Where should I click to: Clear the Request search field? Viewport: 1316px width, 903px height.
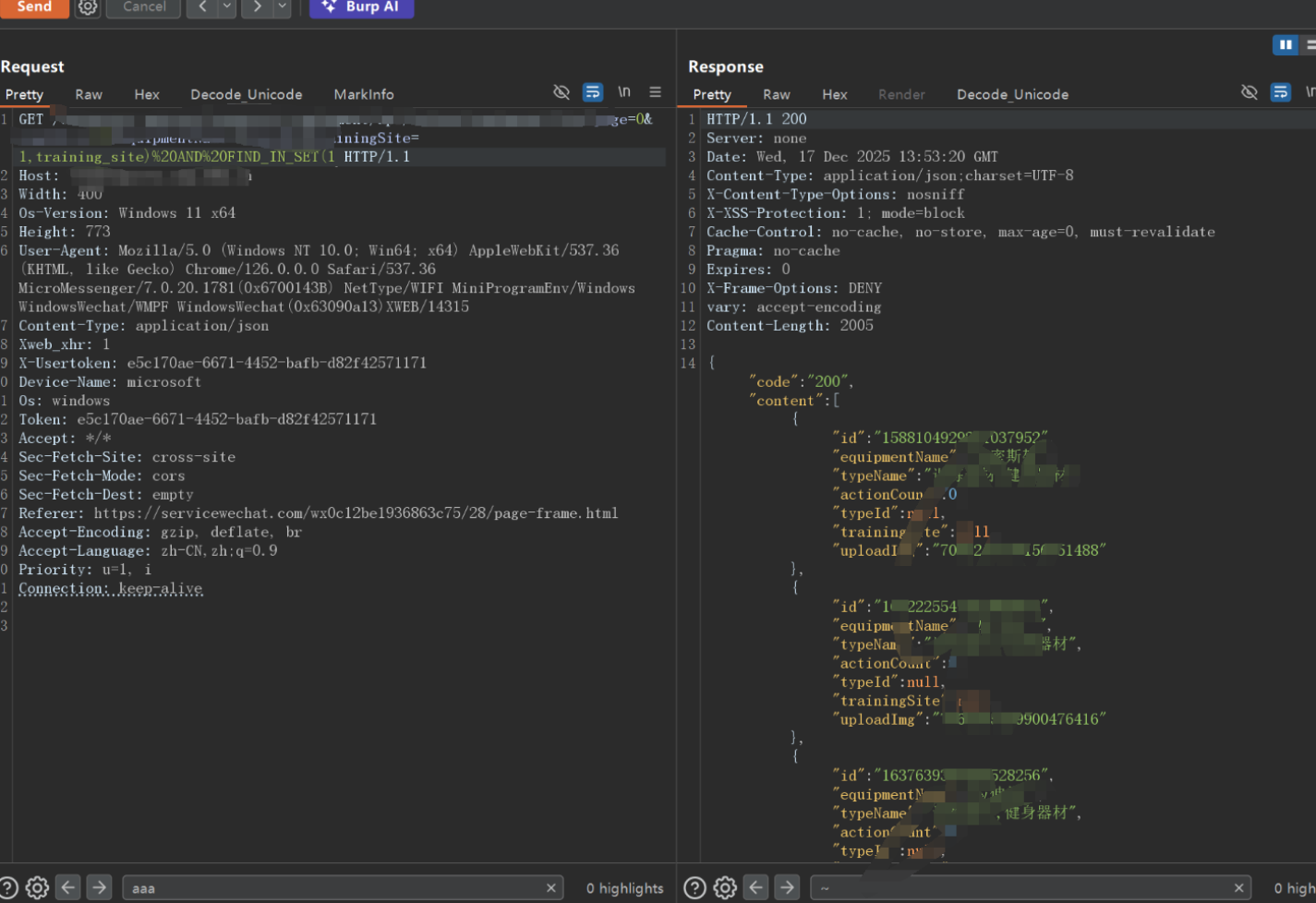pyautogui.click(x=551, y=888)
